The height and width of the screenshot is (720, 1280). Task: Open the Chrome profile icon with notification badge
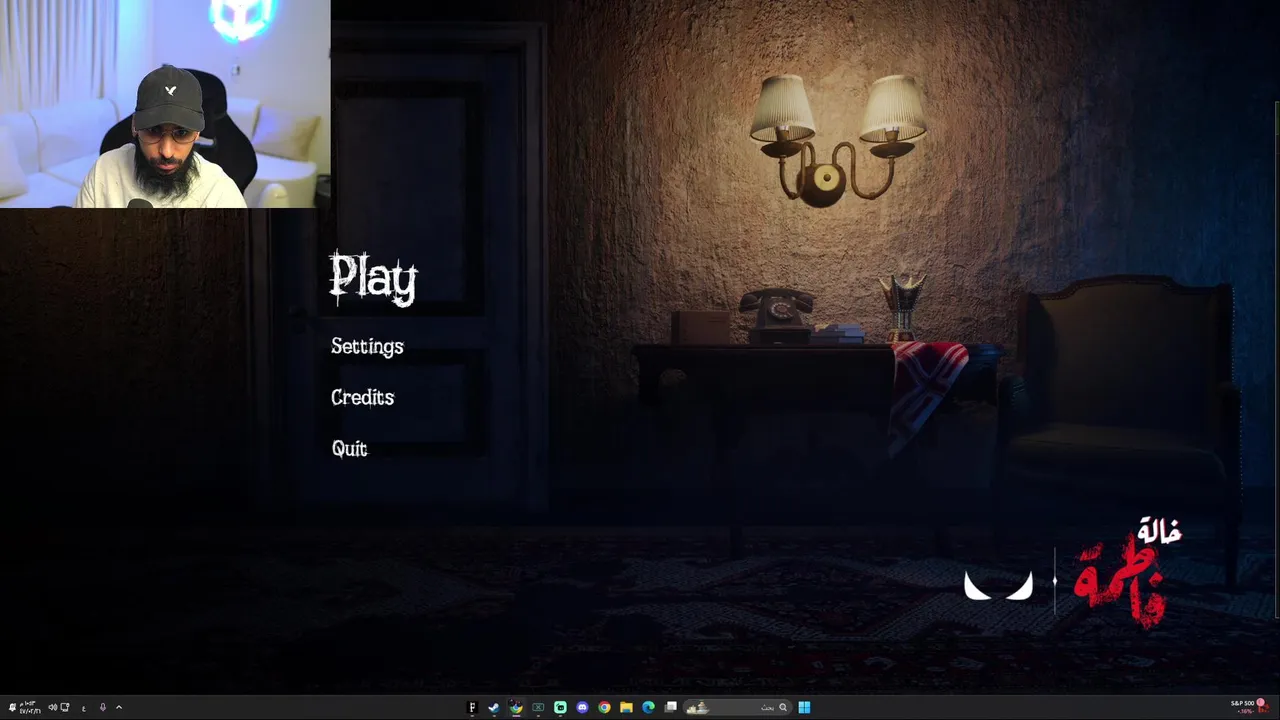click(x=516, y=707)
